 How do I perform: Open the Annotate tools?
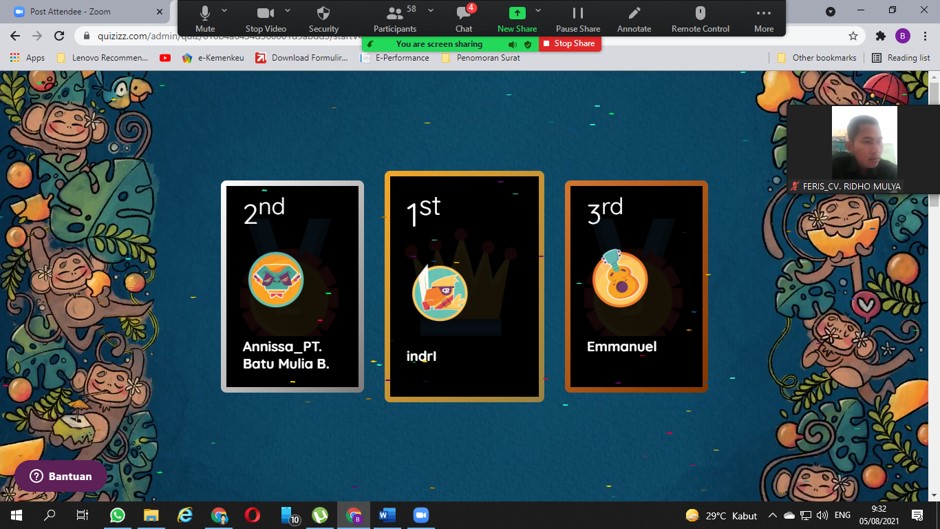click(634, 18)
